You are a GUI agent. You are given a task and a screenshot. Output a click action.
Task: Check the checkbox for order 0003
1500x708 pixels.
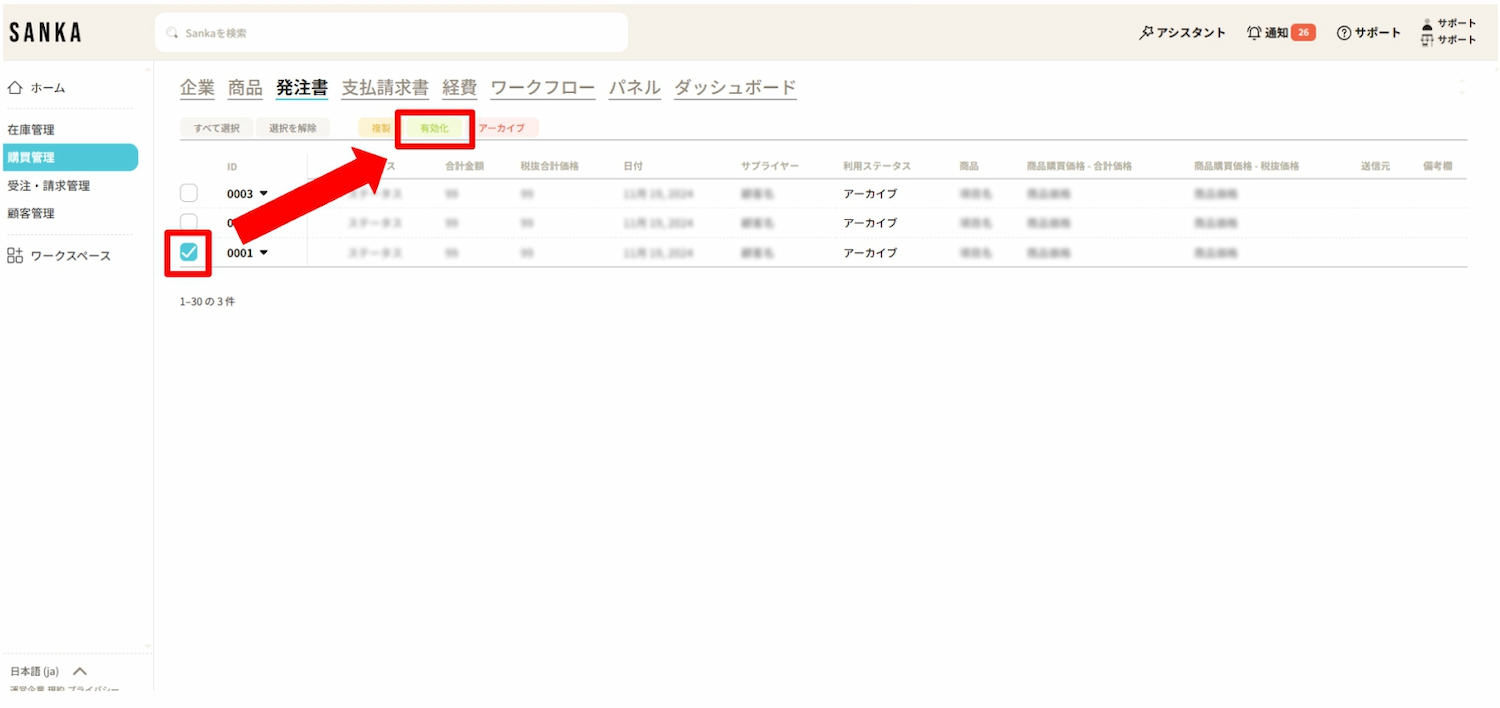pos(188,193)
